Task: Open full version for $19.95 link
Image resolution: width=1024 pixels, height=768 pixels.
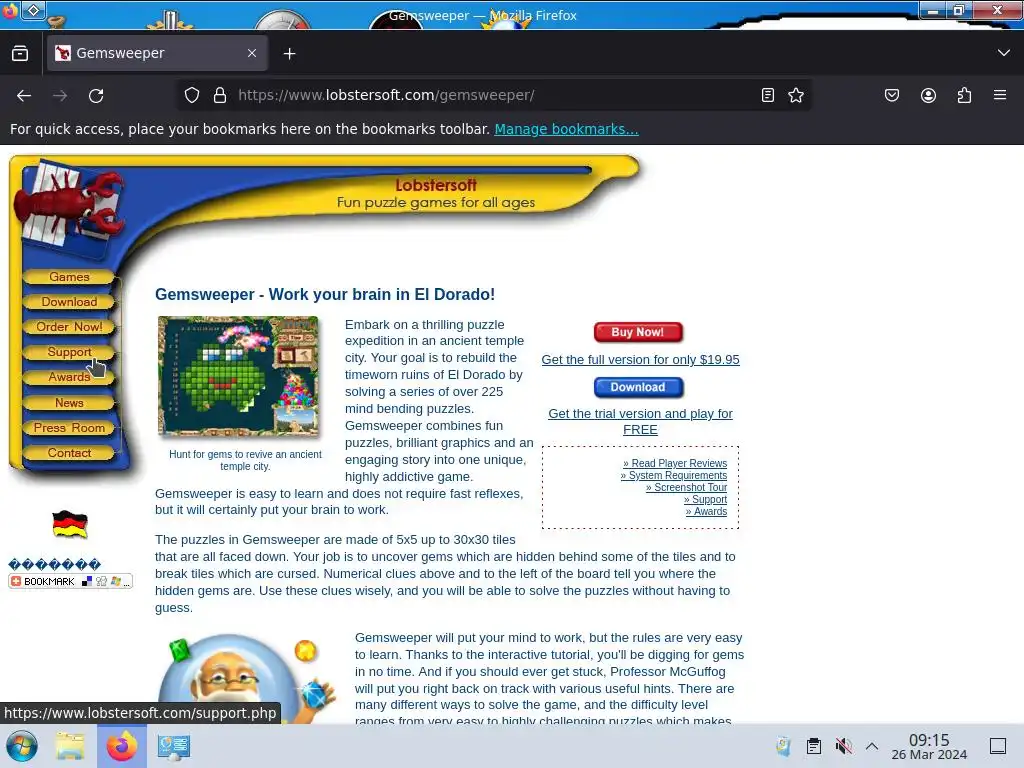Action: (x=640, y=360)
